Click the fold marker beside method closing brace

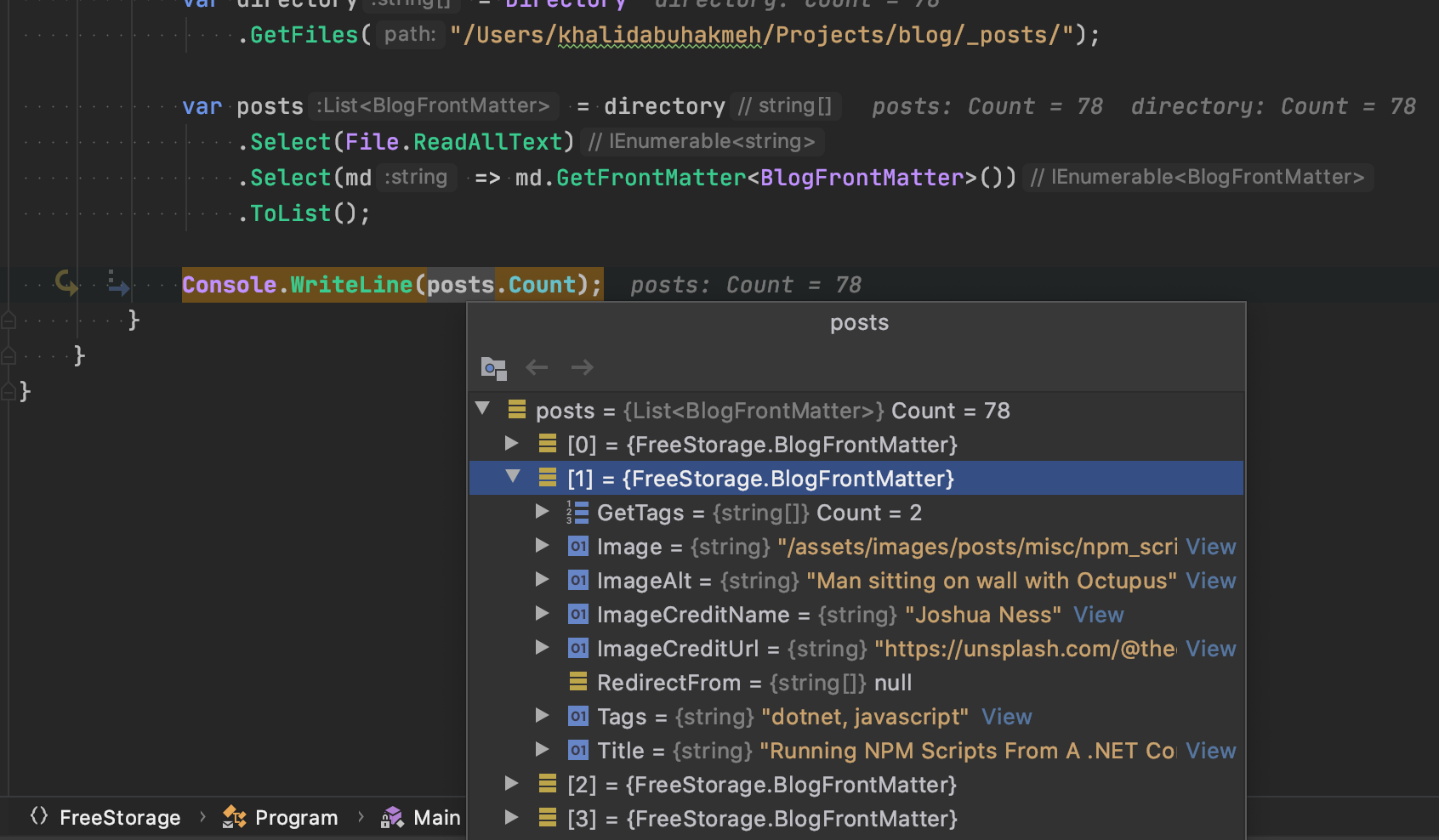[x=9, y=320]
